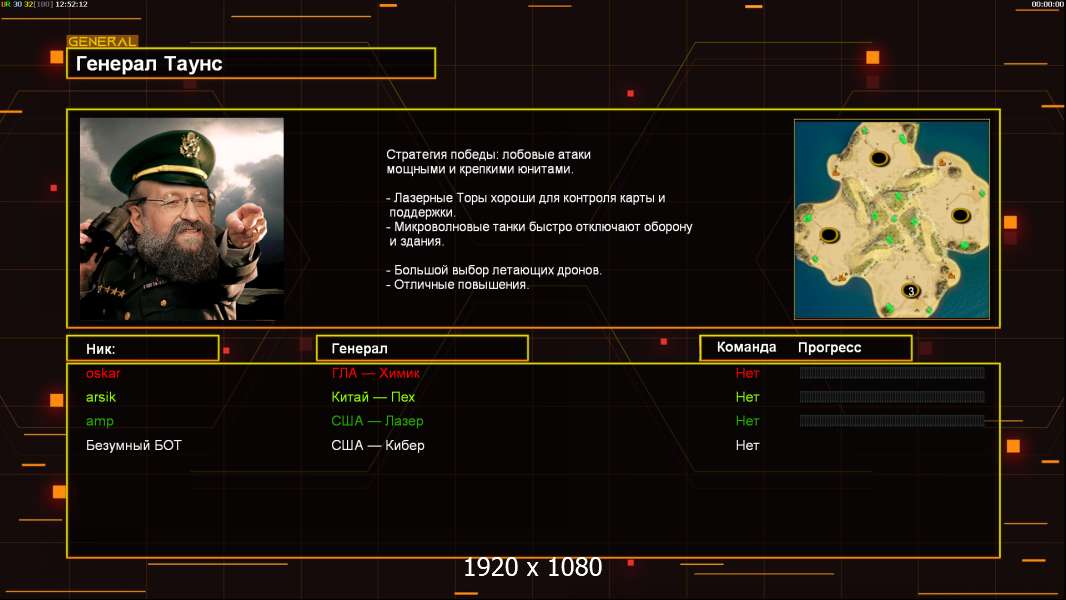Click the 00:00:00 timer readout
Image resolution: width=1066 pixels, height=600 pixels.
(1047, 4)
